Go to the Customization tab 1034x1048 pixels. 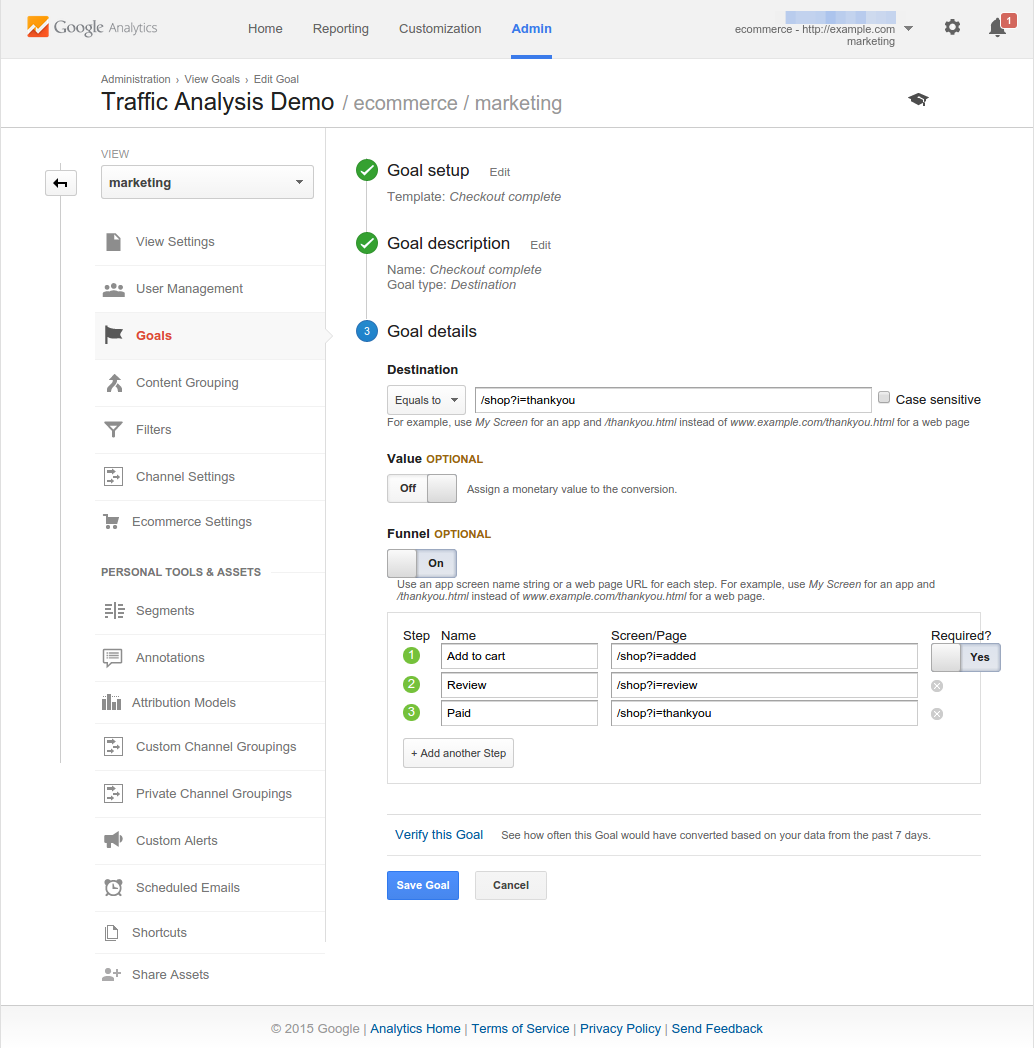click(440, 28)
